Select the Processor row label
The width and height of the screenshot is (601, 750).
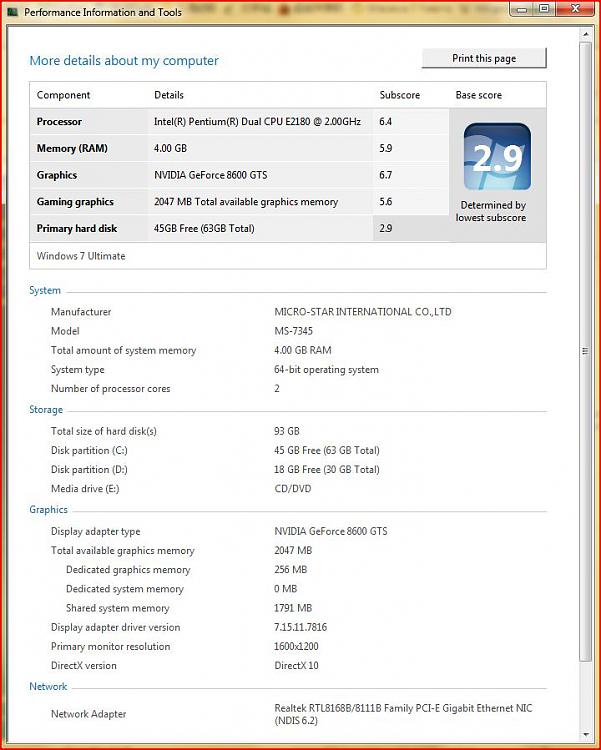(x=59, y=121)
